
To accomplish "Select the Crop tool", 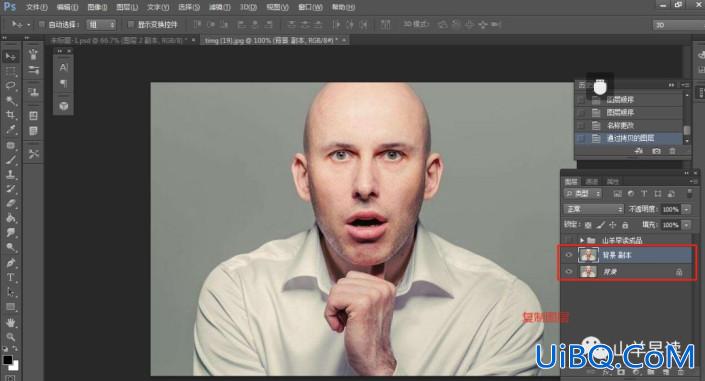I will [10, 115].
